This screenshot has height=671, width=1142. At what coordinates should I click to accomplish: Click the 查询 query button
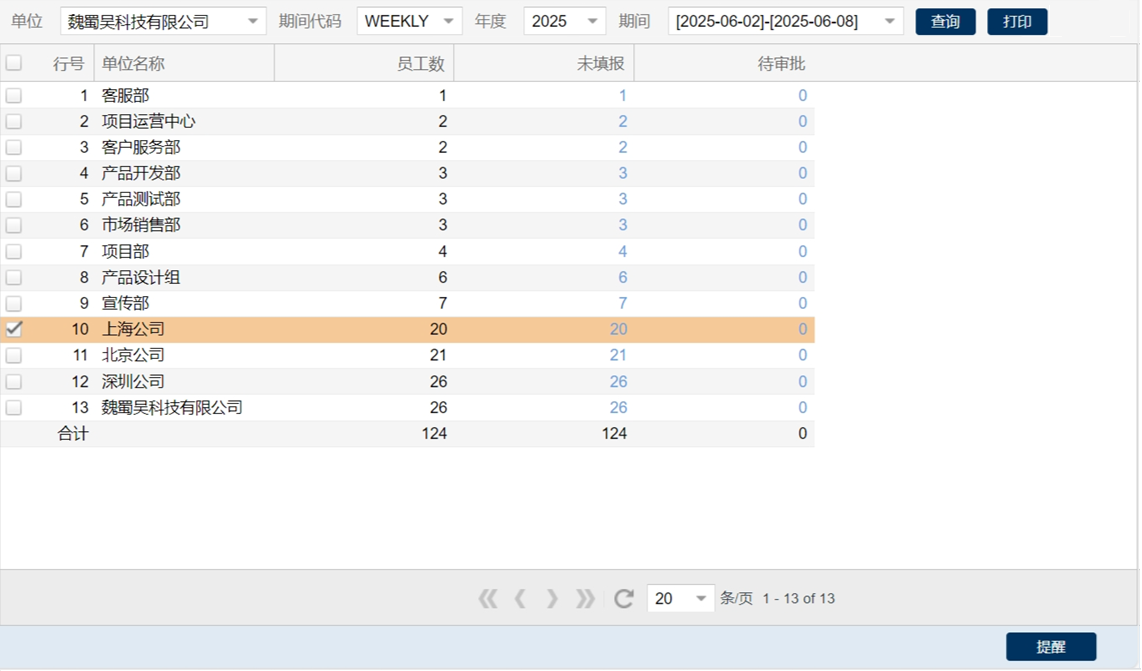pos(945,21)
